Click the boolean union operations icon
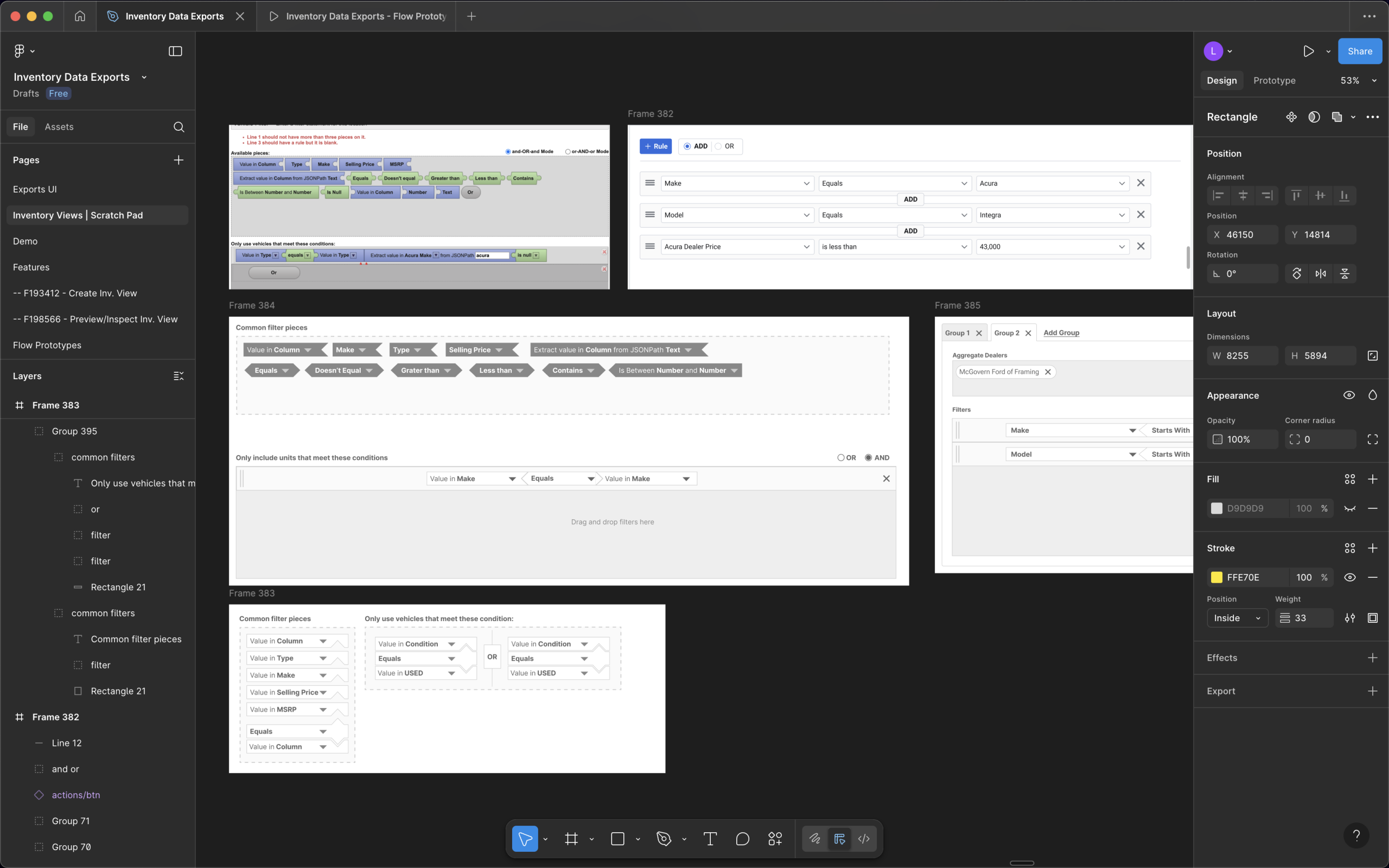 pyautogui.click(x=1337, y=117)
